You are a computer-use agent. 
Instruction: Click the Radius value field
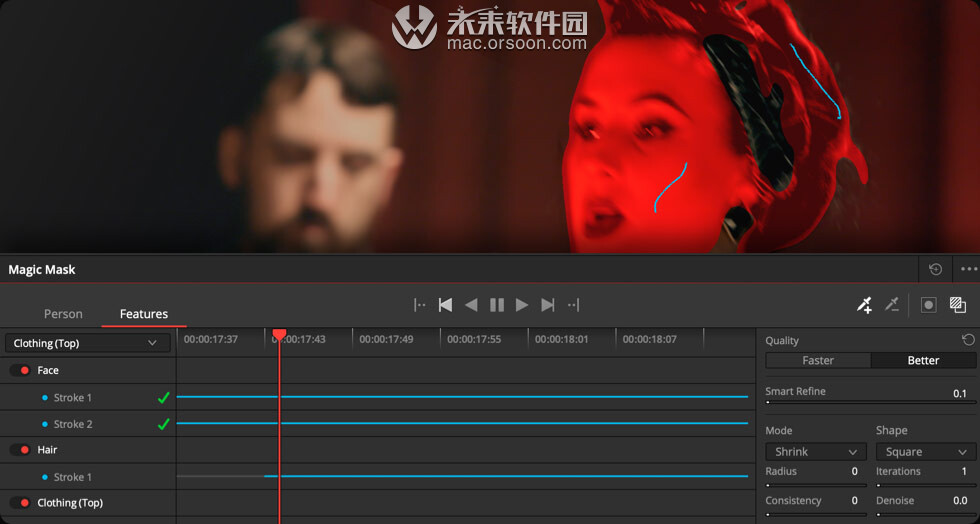coord(854,471)
